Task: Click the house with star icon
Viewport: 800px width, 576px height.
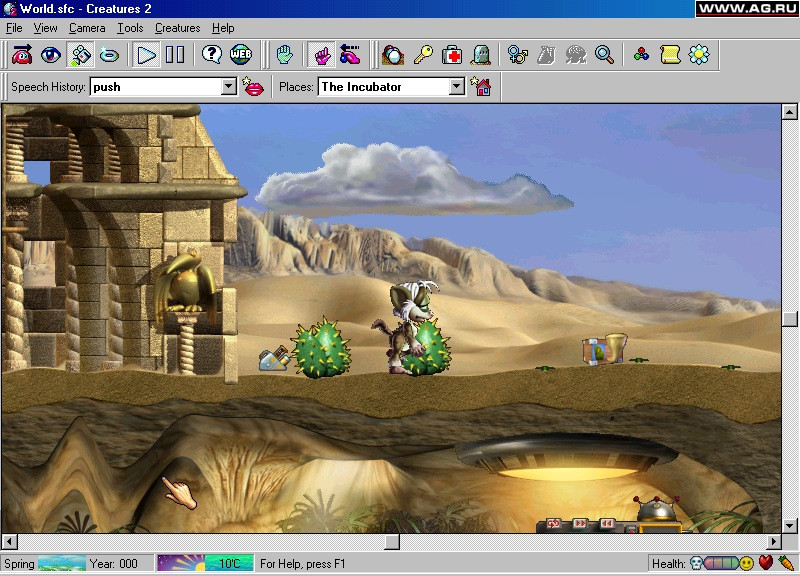Action: tap(482, 87)
